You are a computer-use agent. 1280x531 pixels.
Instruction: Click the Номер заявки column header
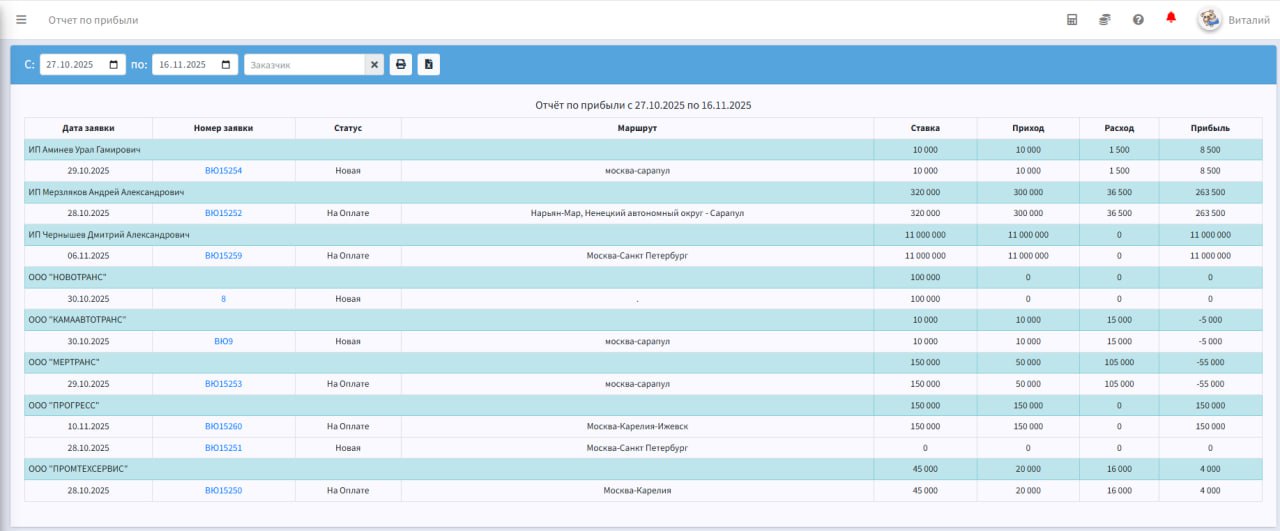(x=223, y=128)
